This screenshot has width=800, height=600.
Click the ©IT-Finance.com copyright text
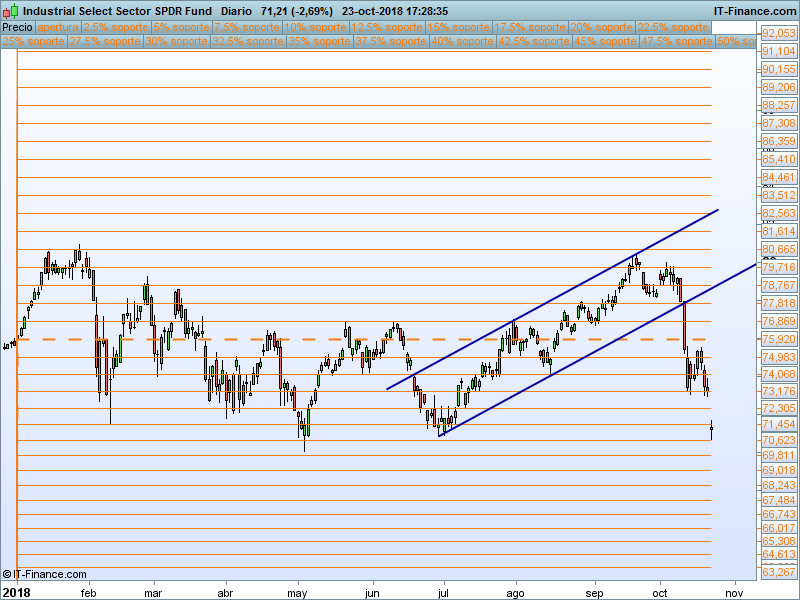click(44, 574)
